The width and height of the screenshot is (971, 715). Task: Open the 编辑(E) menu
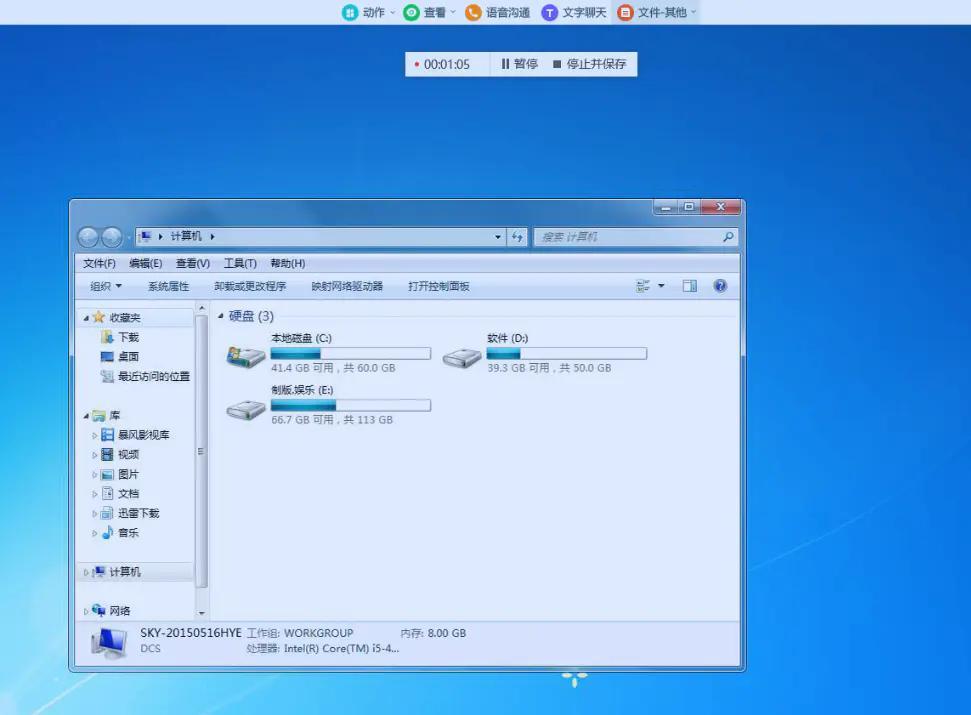coord(146,264)
